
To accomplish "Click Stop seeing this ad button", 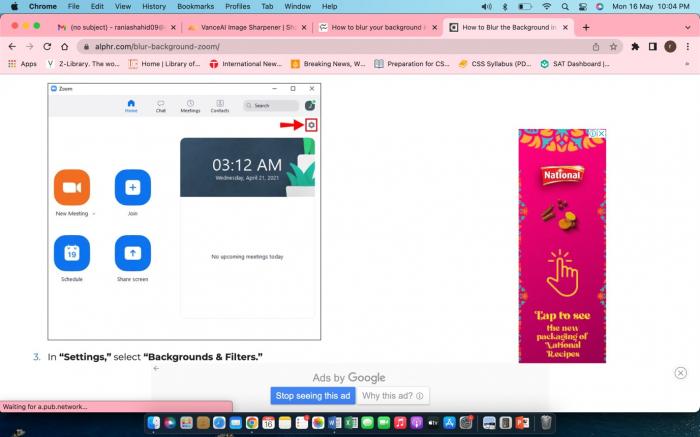I will point(312,396).
